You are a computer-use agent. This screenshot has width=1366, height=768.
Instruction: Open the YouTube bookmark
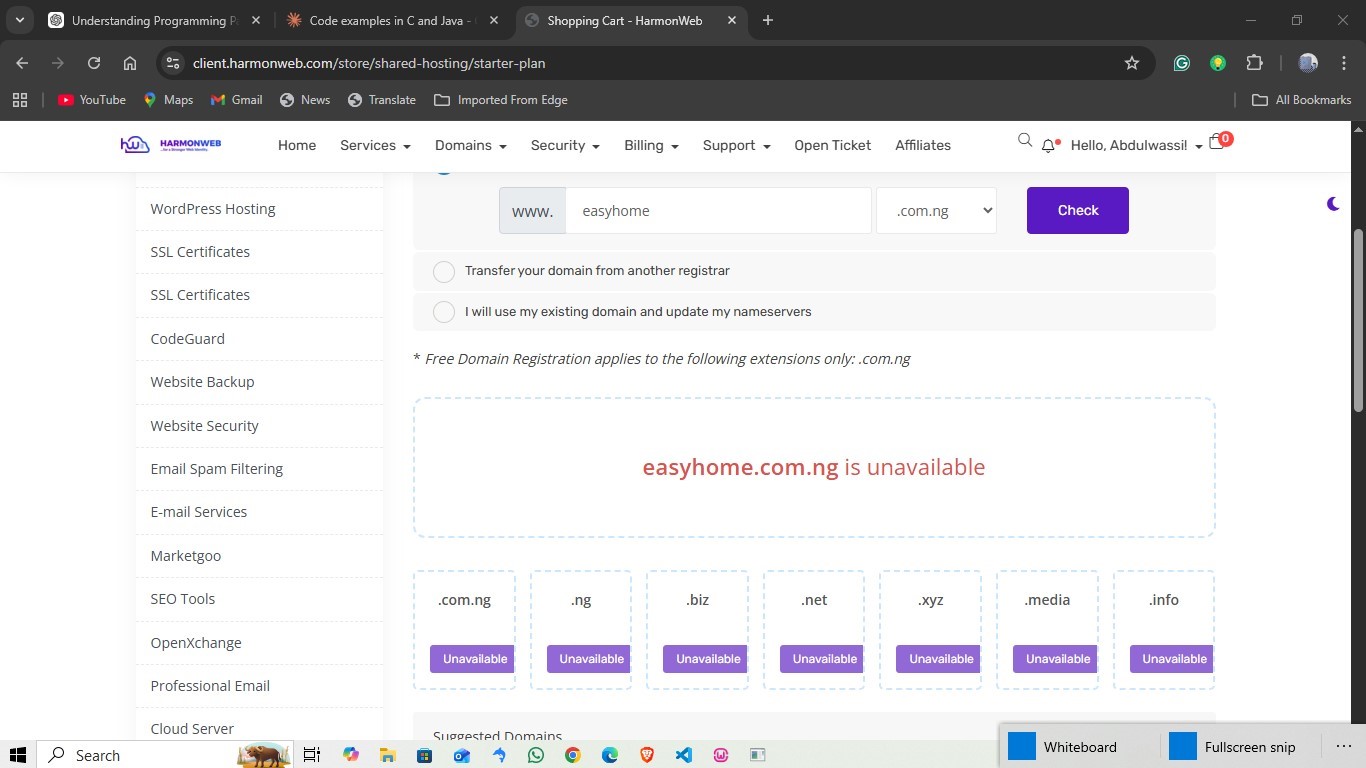click(92, 100)
